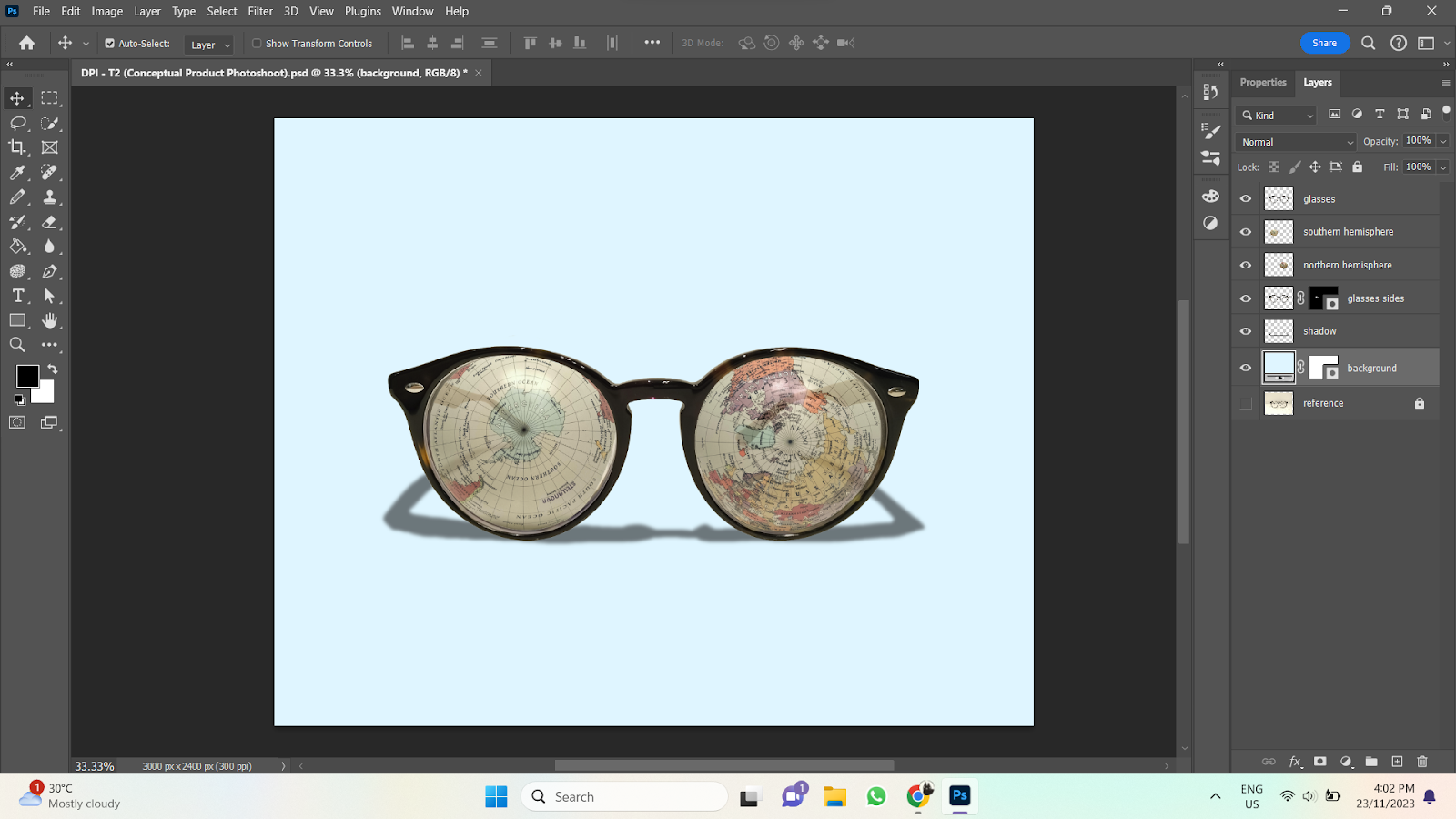1456x819 pixels.
Task: Open the Help and learn icon
Action: click(1399, 43)
